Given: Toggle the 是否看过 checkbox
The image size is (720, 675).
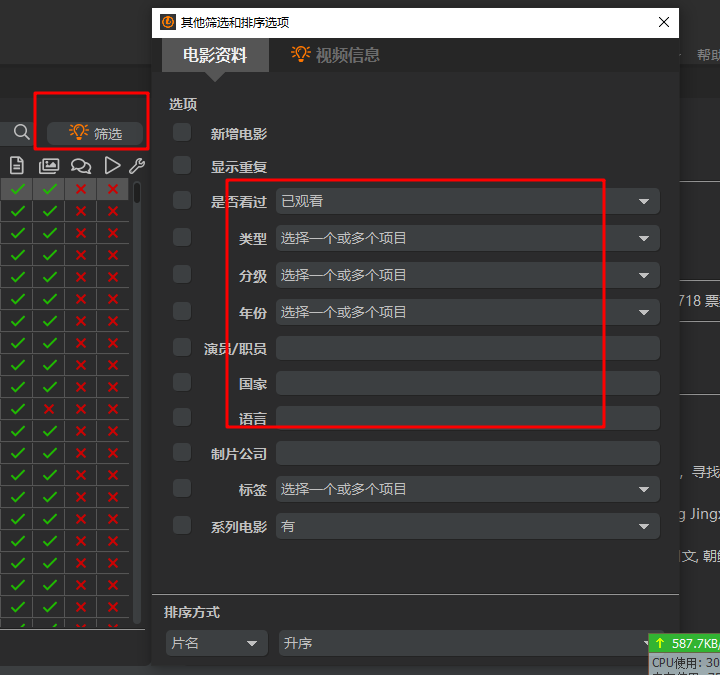Looking at the screenshot, I should pos(182,200).
